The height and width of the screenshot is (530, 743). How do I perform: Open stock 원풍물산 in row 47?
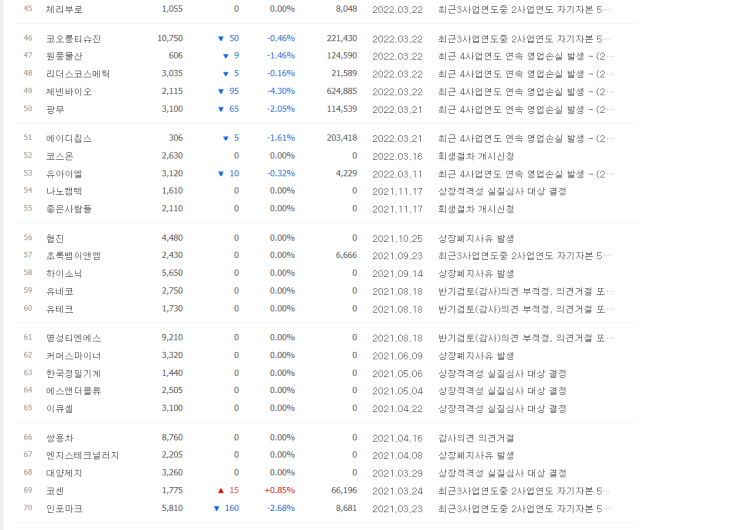click(x=64, y=56)
